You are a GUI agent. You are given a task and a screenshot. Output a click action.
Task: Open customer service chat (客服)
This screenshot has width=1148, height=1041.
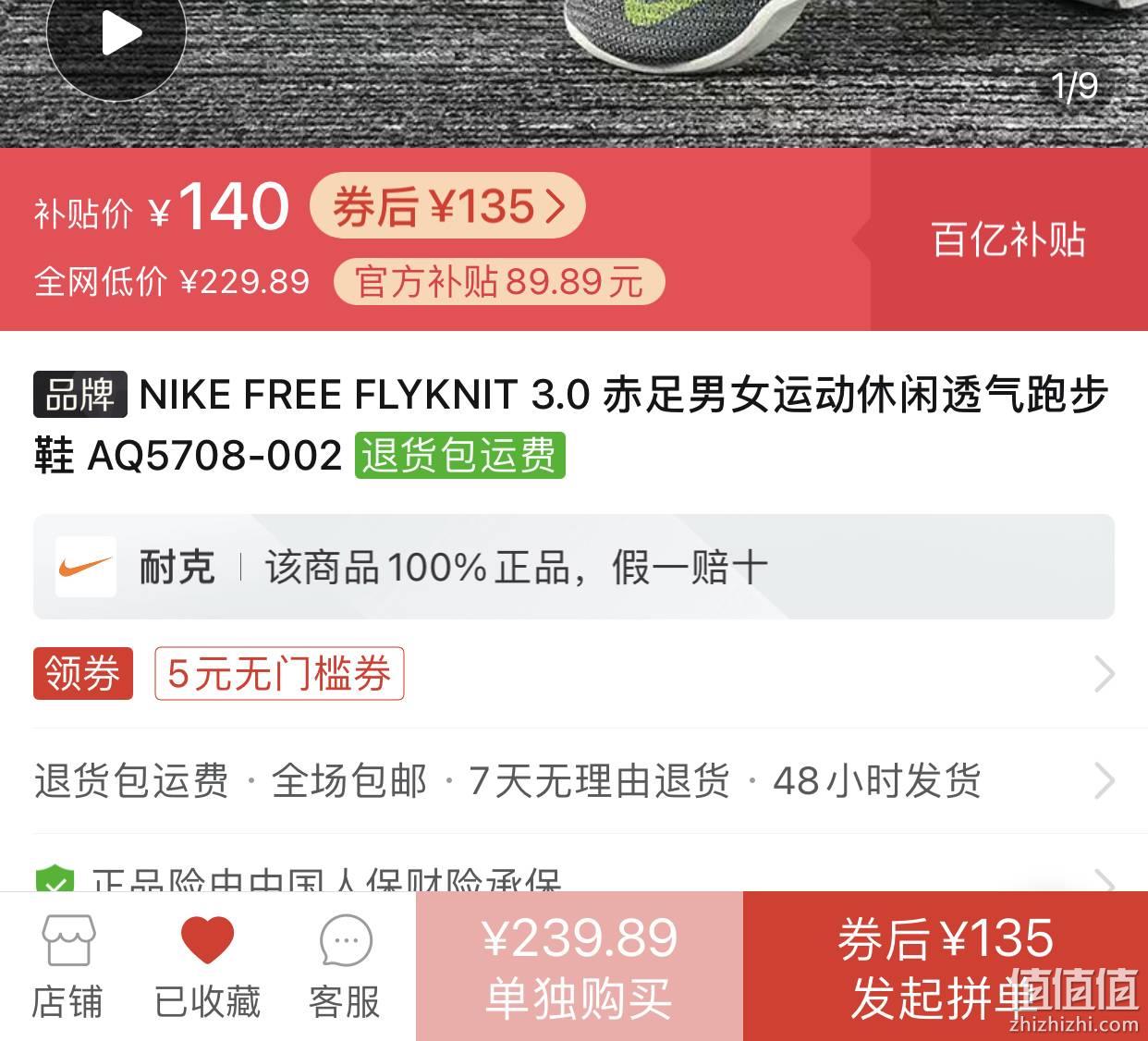[345, 967]
